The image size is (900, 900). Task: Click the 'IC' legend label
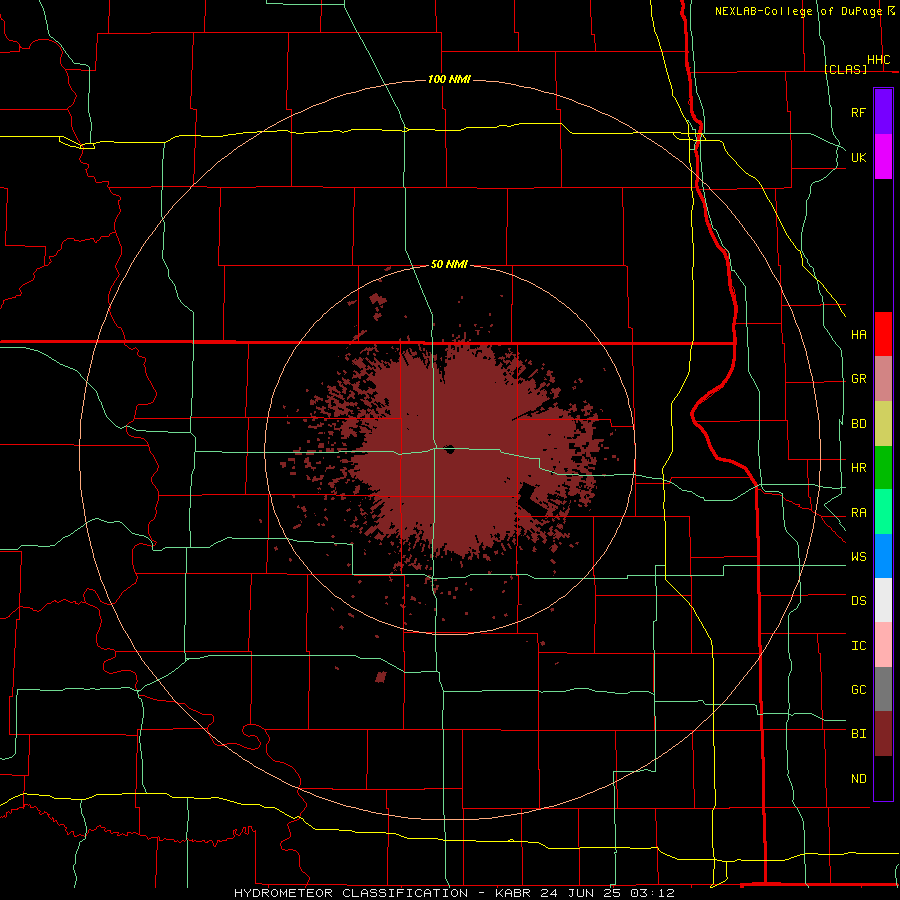tap(859, 646)
